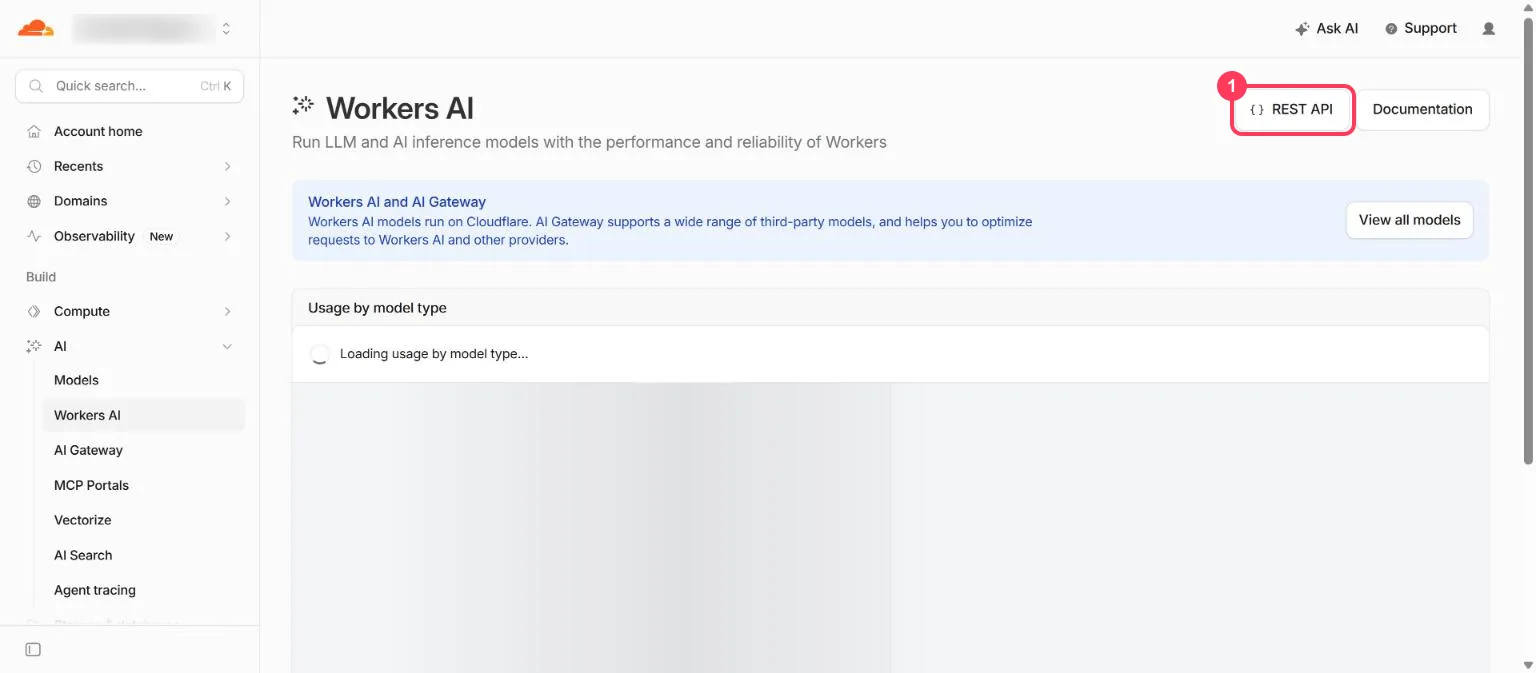Viewport: 1536px width, 673px height.
Task: Click the AI sparkle sidebar icon
Action: 34,346
